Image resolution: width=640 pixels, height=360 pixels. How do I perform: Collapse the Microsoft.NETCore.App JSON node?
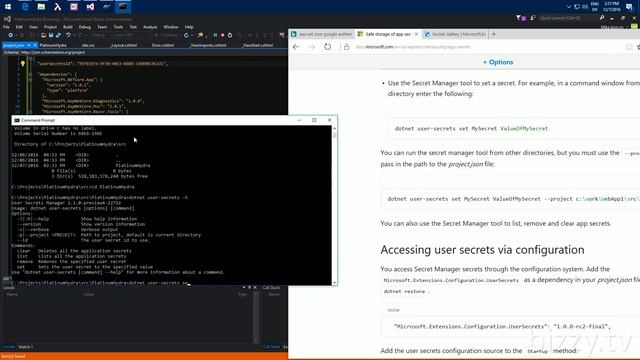click(30, 80)
